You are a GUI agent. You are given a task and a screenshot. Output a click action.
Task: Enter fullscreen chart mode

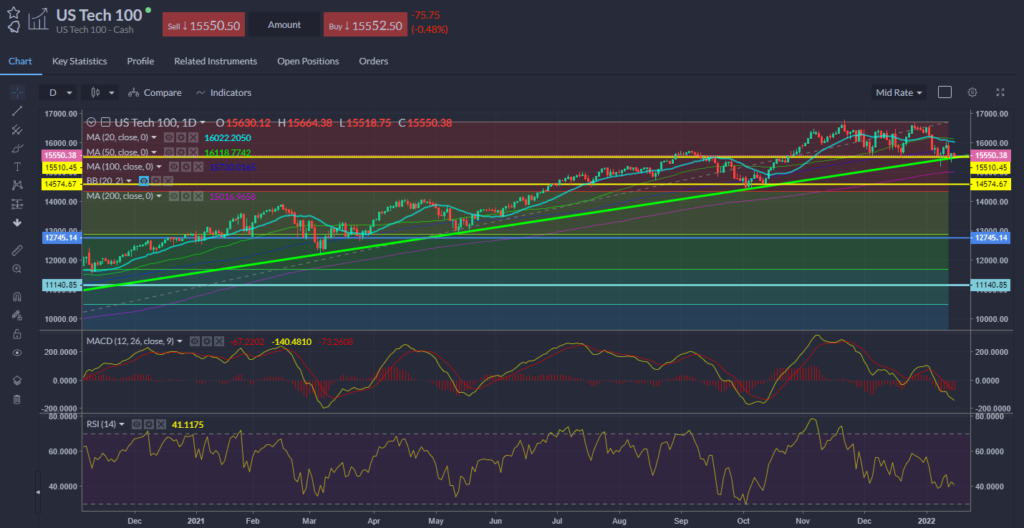click(999, 92)
